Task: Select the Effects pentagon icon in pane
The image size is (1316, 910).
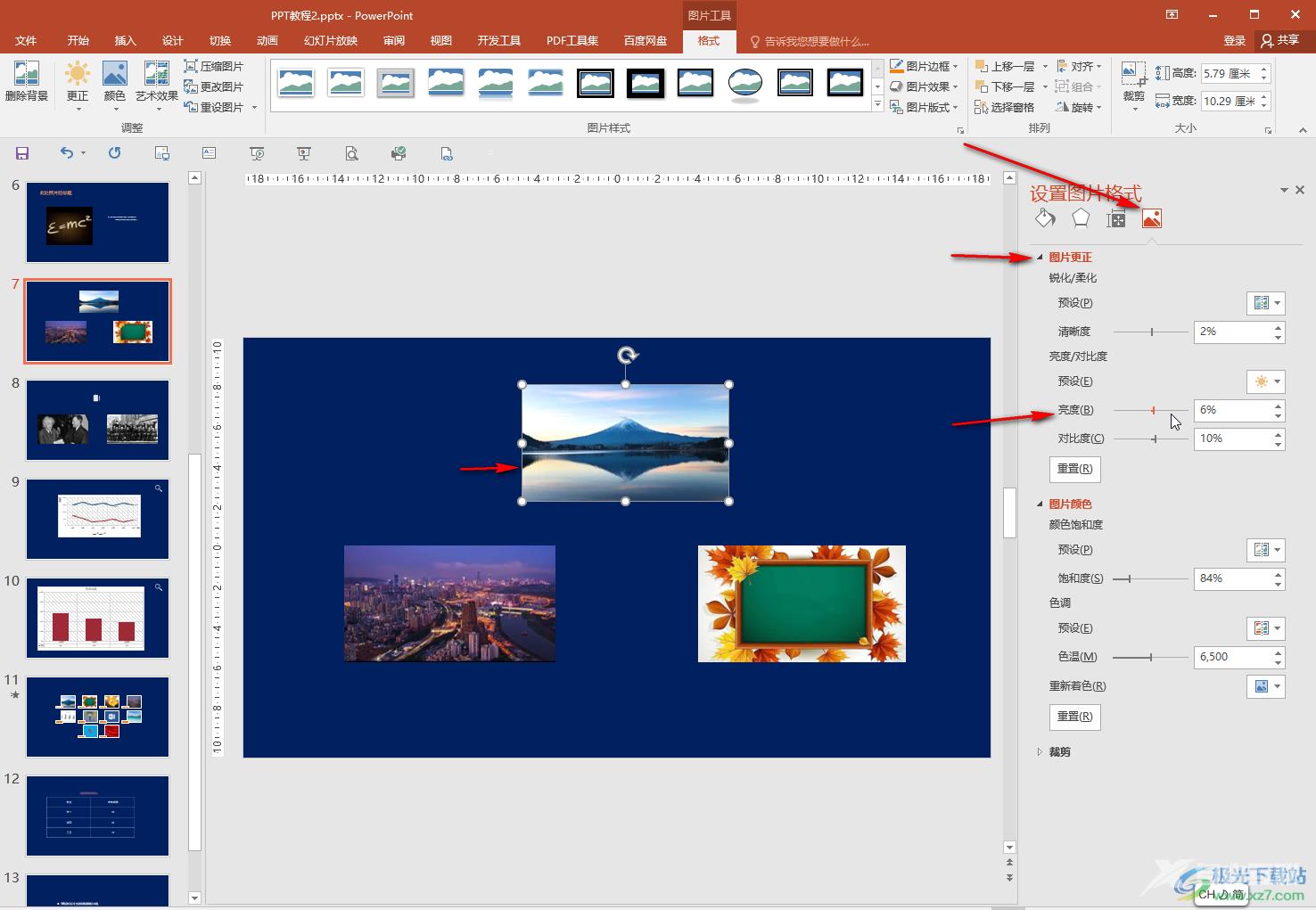Action: 1081,218
